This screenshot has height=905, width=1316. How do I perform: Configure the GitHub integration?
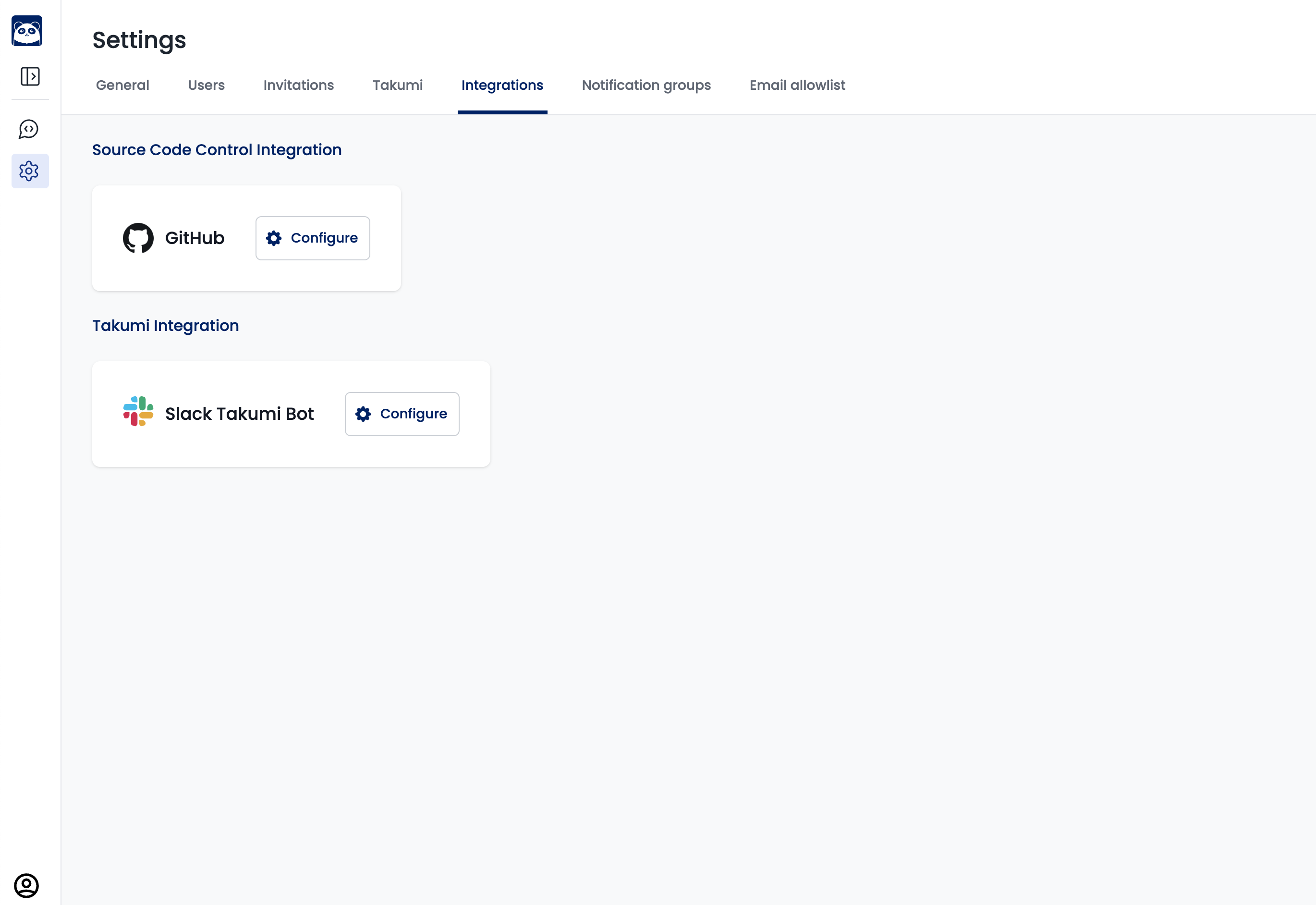point(312,238)
